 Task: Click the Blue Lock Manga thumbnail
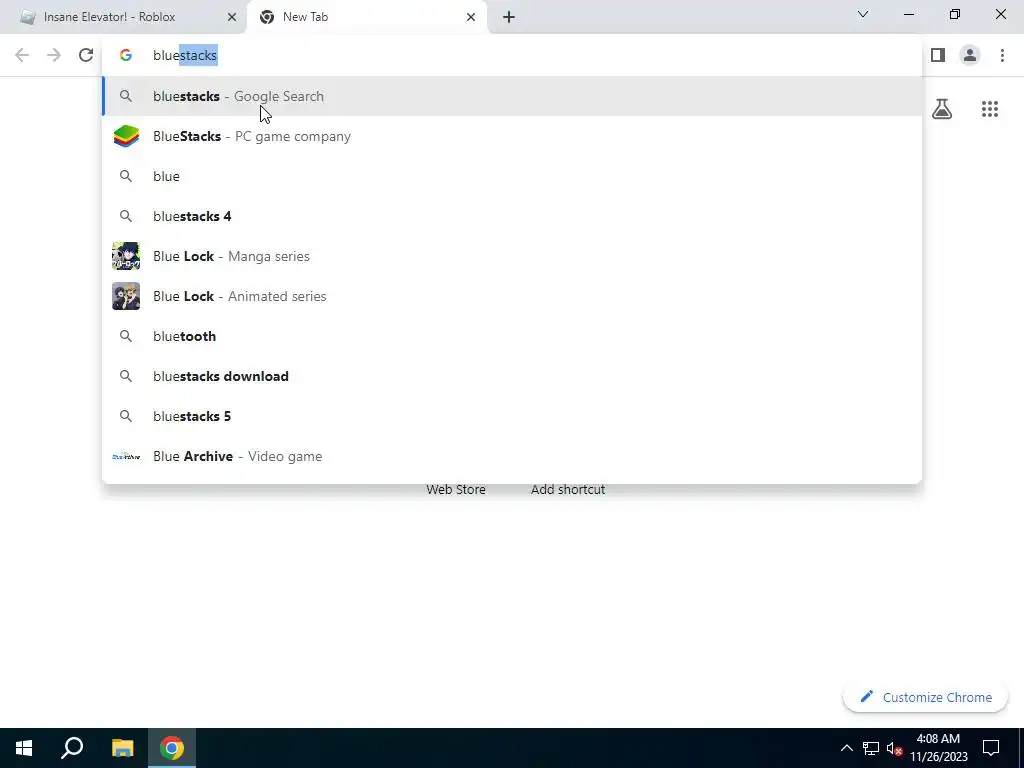126,256
